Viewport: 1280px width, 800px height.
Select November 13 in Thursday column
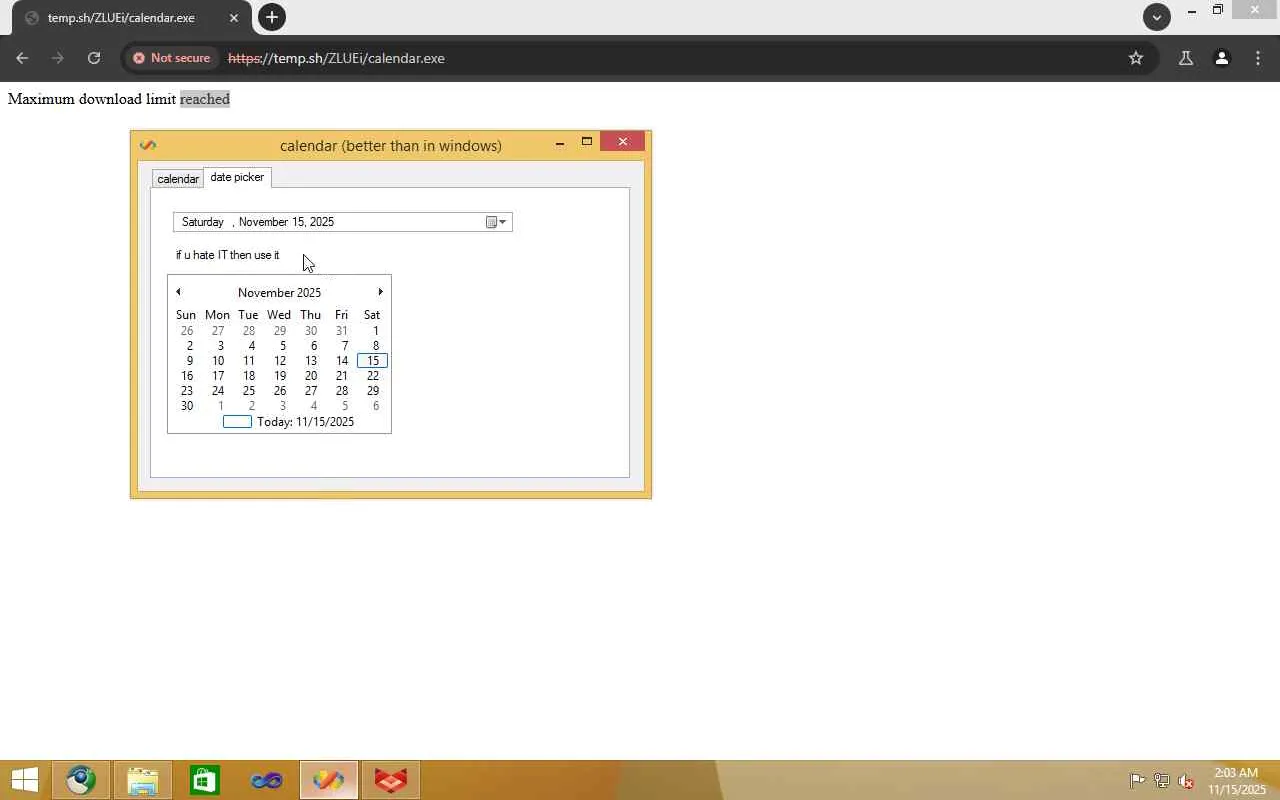(x=311, y=361)
